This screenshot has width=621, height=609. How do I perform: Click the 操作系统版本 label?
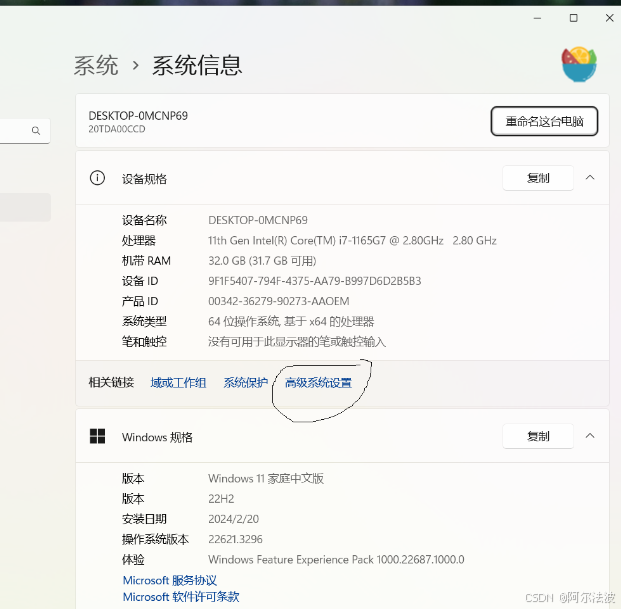click(x=155, y=539)
